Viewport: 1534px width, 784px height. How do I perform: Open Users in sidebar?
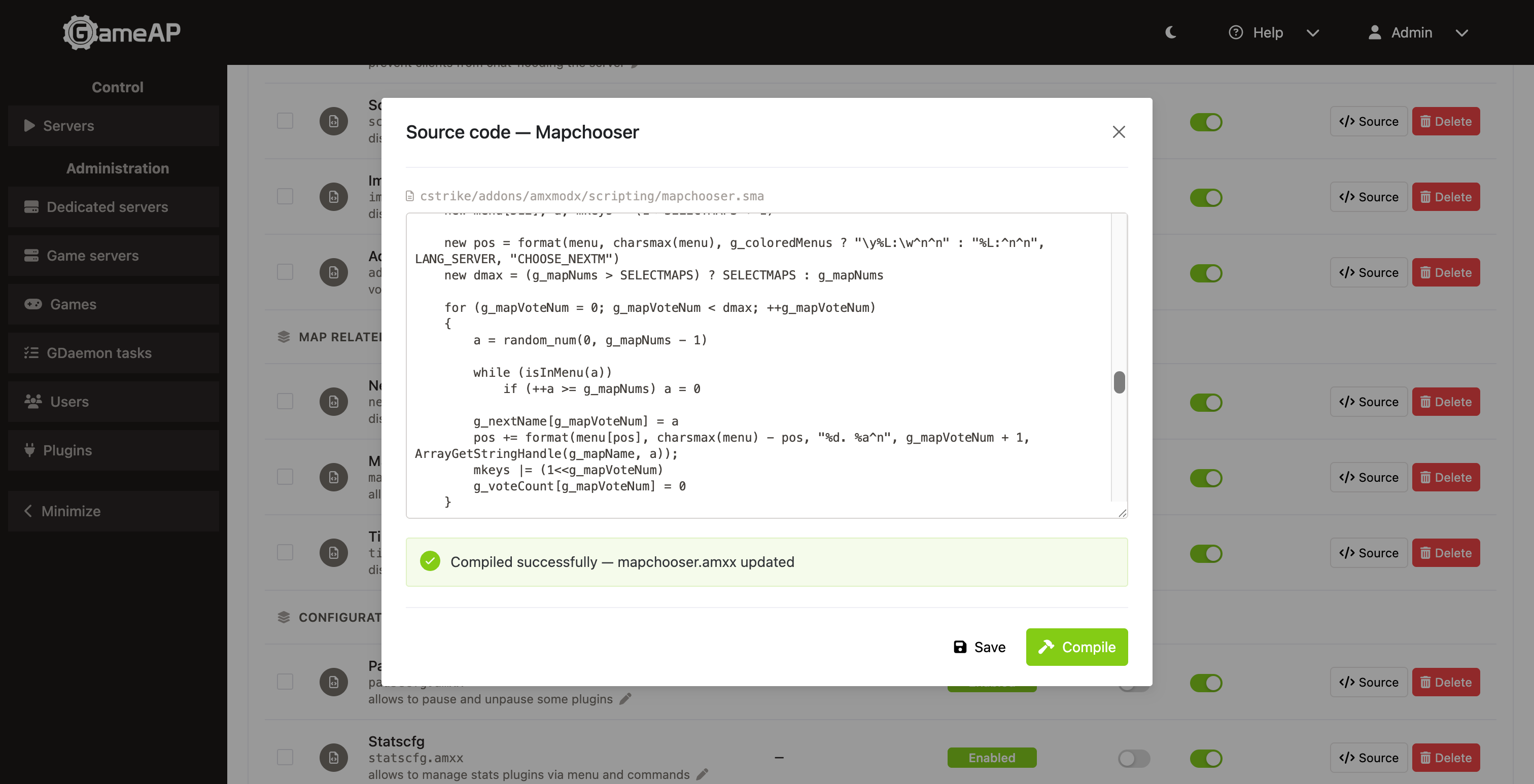(114, 402)
